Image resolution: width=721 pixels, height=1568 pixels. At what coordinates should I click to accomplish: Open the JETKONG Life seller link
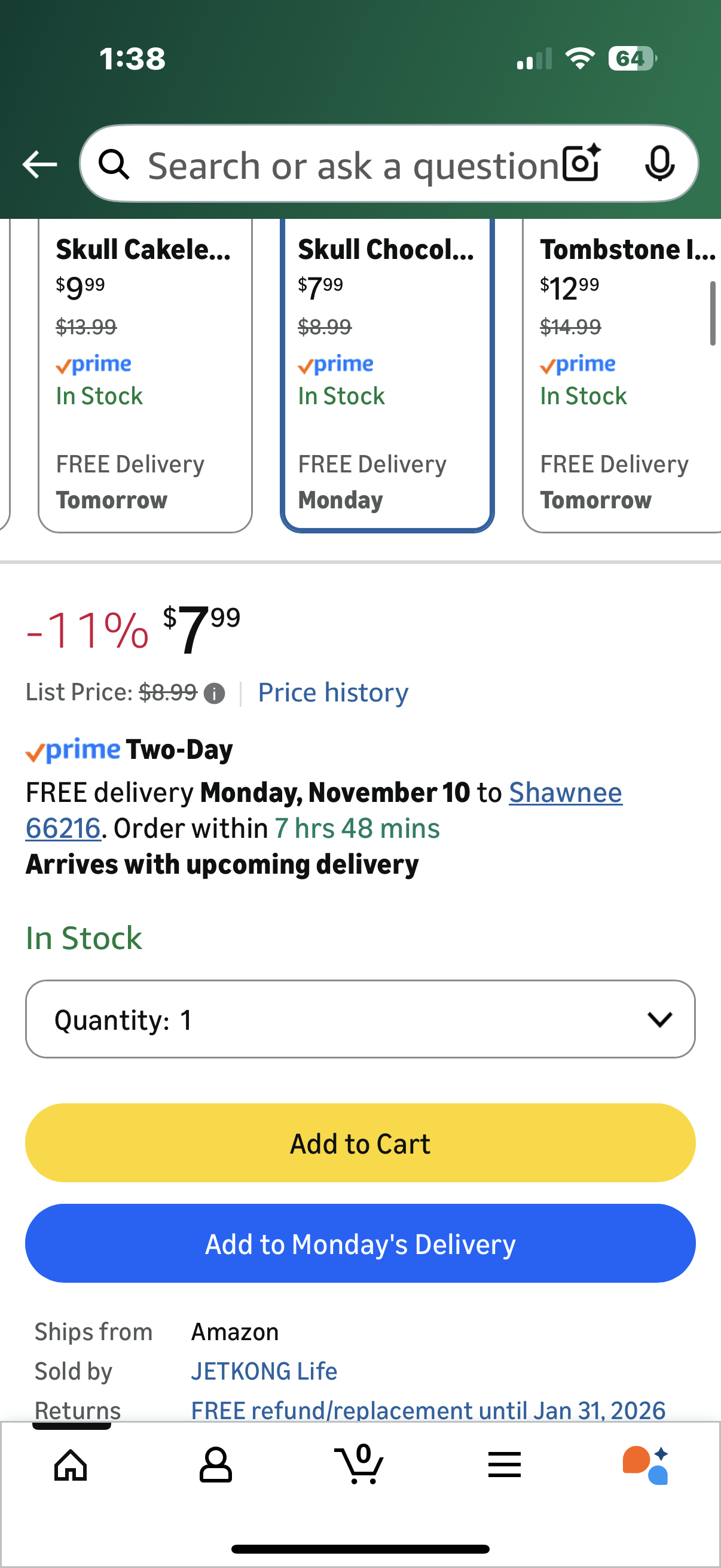pyautogui.click(x=264, y=1371)
